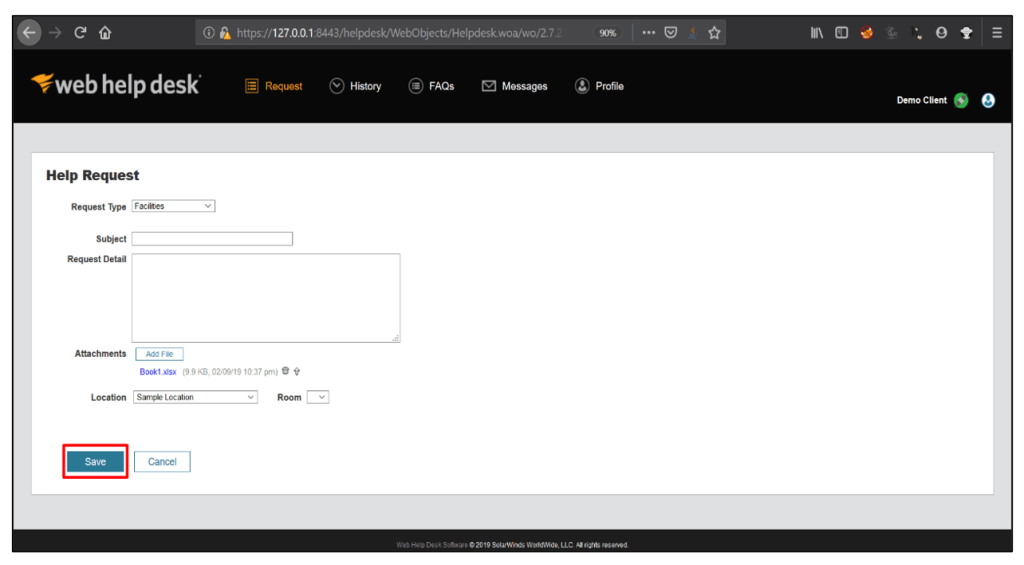Click the Save button

pos(95,462)
